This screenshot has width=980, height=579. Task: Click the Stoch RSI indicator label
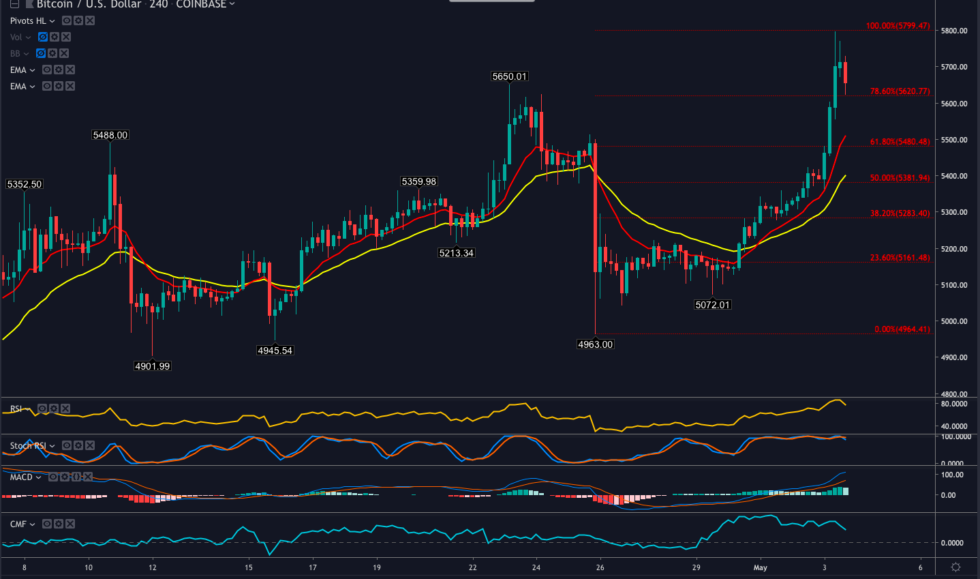tap(29, 446)
